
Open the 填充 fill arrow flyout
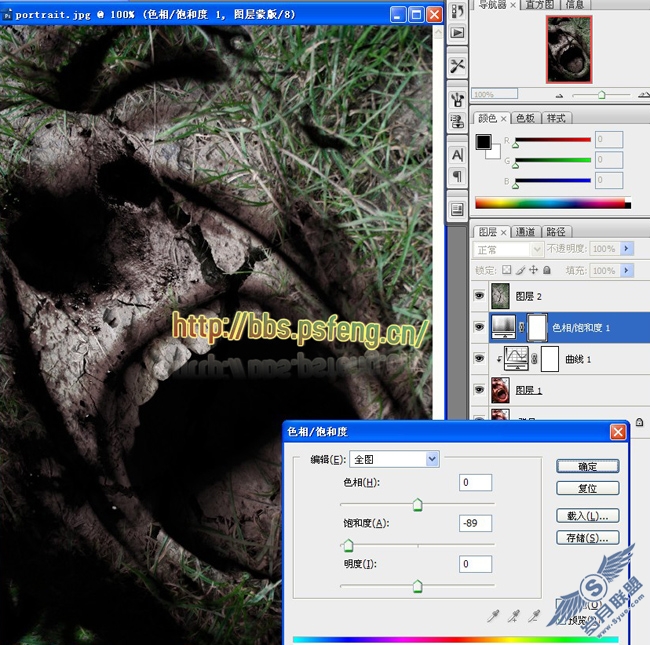pos(626,270)
